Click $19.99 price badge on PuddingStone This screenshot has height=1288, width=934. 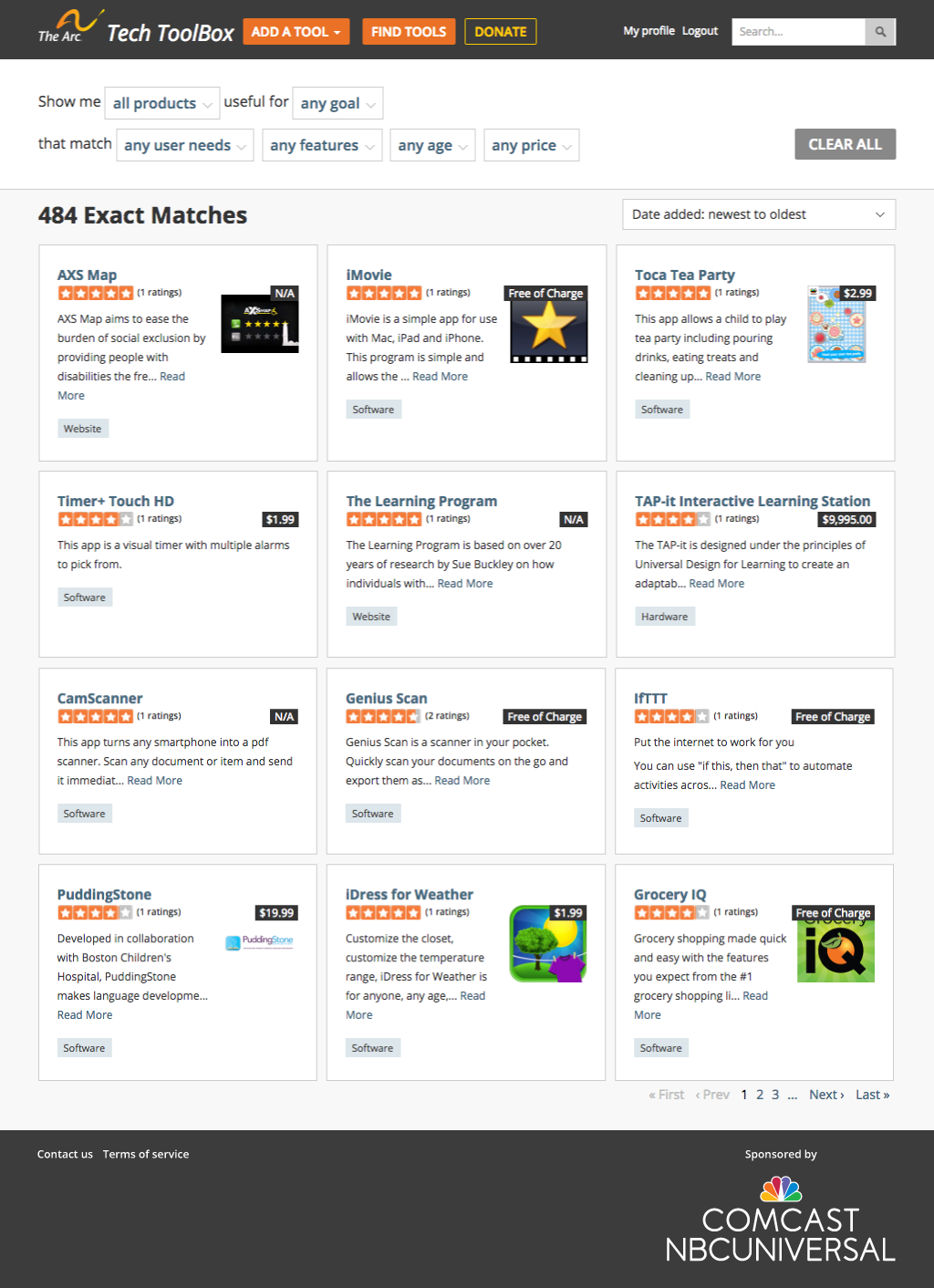[x=276, y=913]
